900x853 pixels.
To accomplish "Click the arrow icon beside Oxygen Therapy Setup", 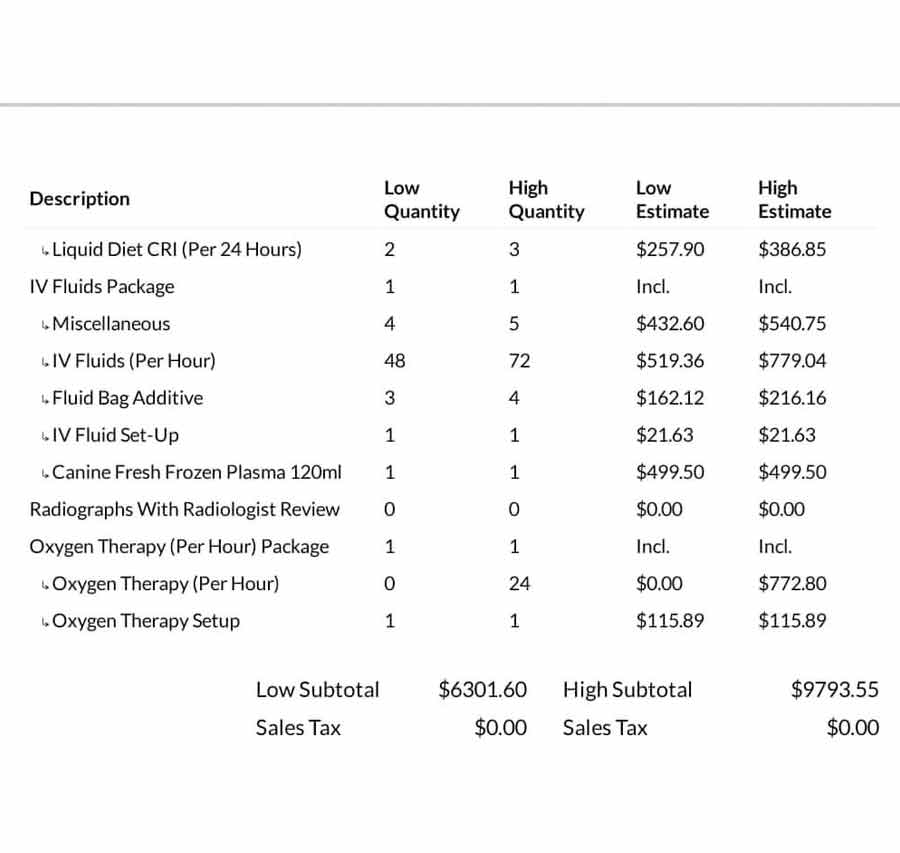I will [44, 622].
